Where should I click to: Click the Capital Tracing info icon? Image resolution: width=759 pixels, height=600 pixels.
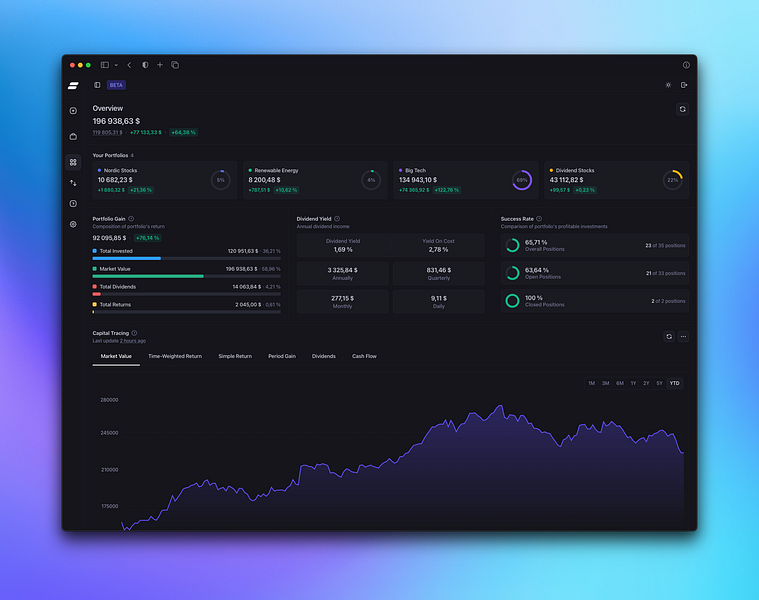point(135,333)
